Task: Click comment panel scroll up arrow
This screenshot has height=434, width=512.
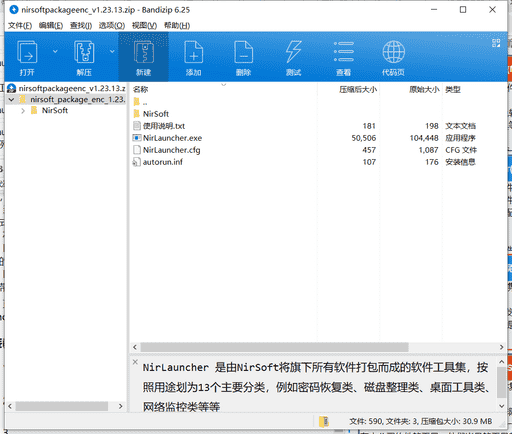Action: pos(502,362)
